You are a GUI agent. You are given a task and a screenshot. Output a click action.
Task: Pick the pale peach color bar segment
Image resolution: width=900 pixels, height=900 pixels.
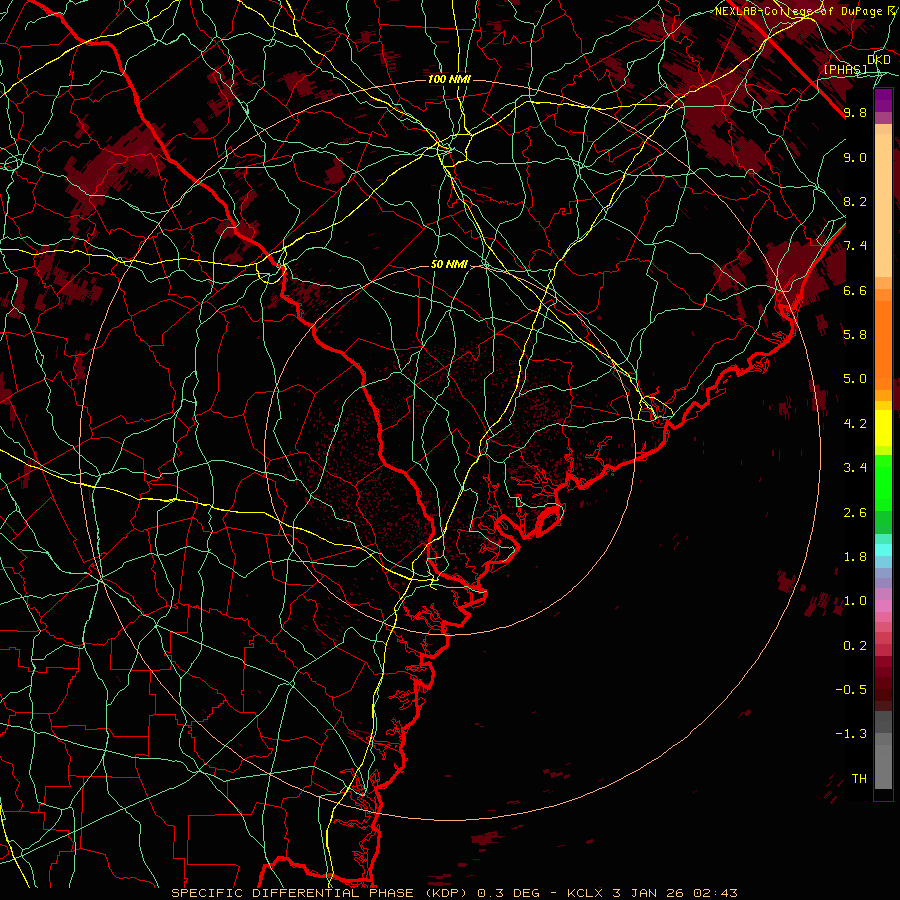pyautogui.click(x=883, y=207)
